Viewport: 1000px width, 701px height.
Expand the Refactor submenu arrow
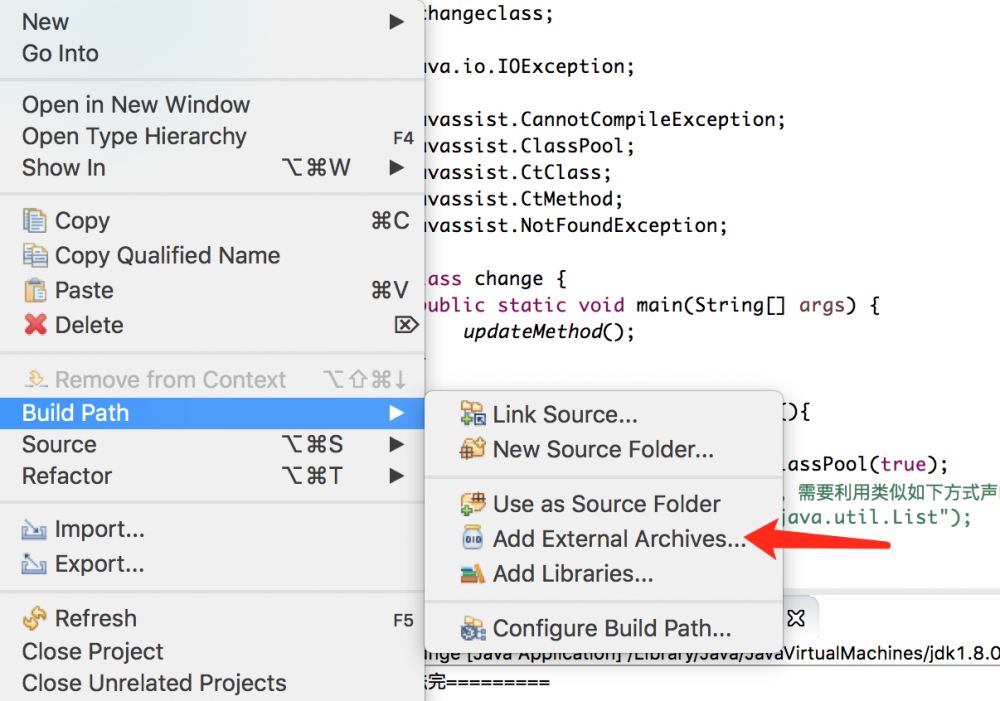tap(397, 476)
